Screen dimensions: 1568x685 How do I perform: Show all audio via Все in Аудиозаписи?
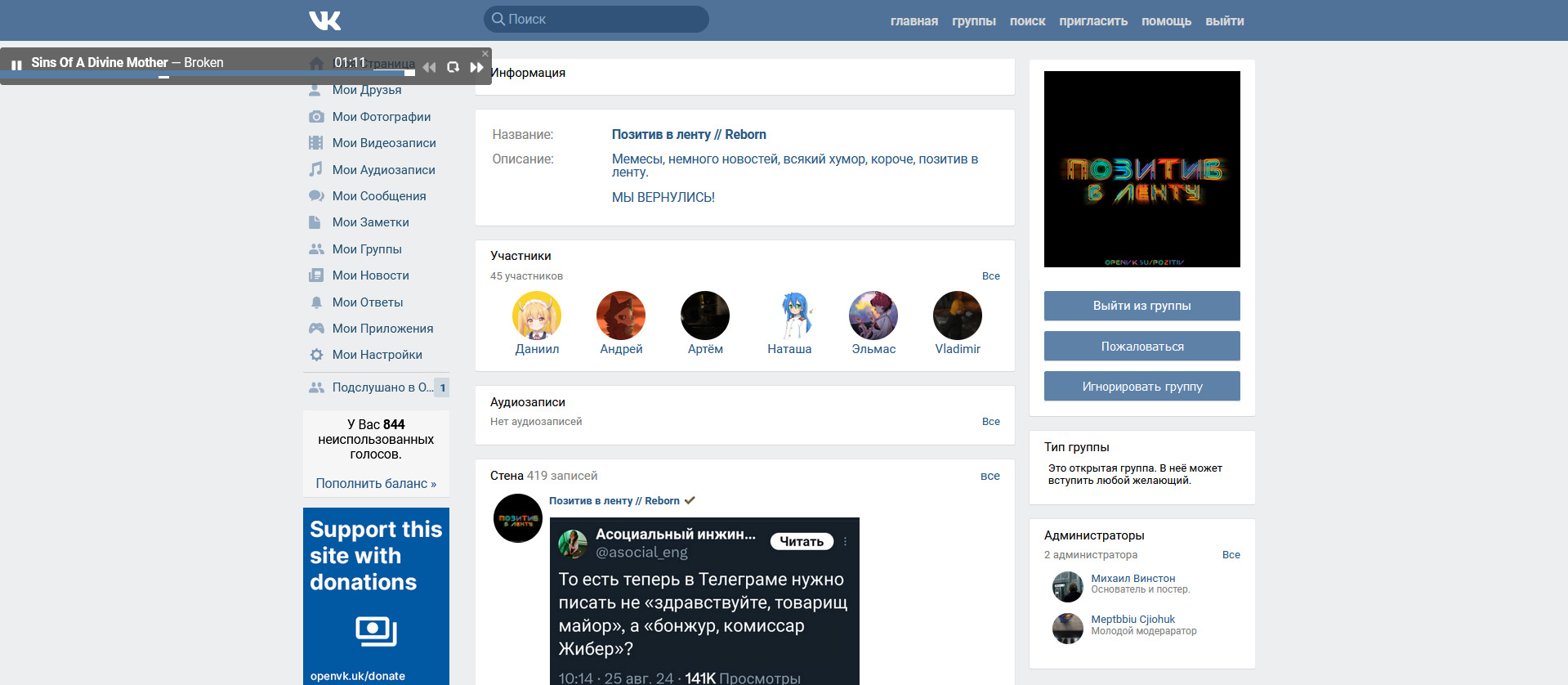tap(991, 422)
